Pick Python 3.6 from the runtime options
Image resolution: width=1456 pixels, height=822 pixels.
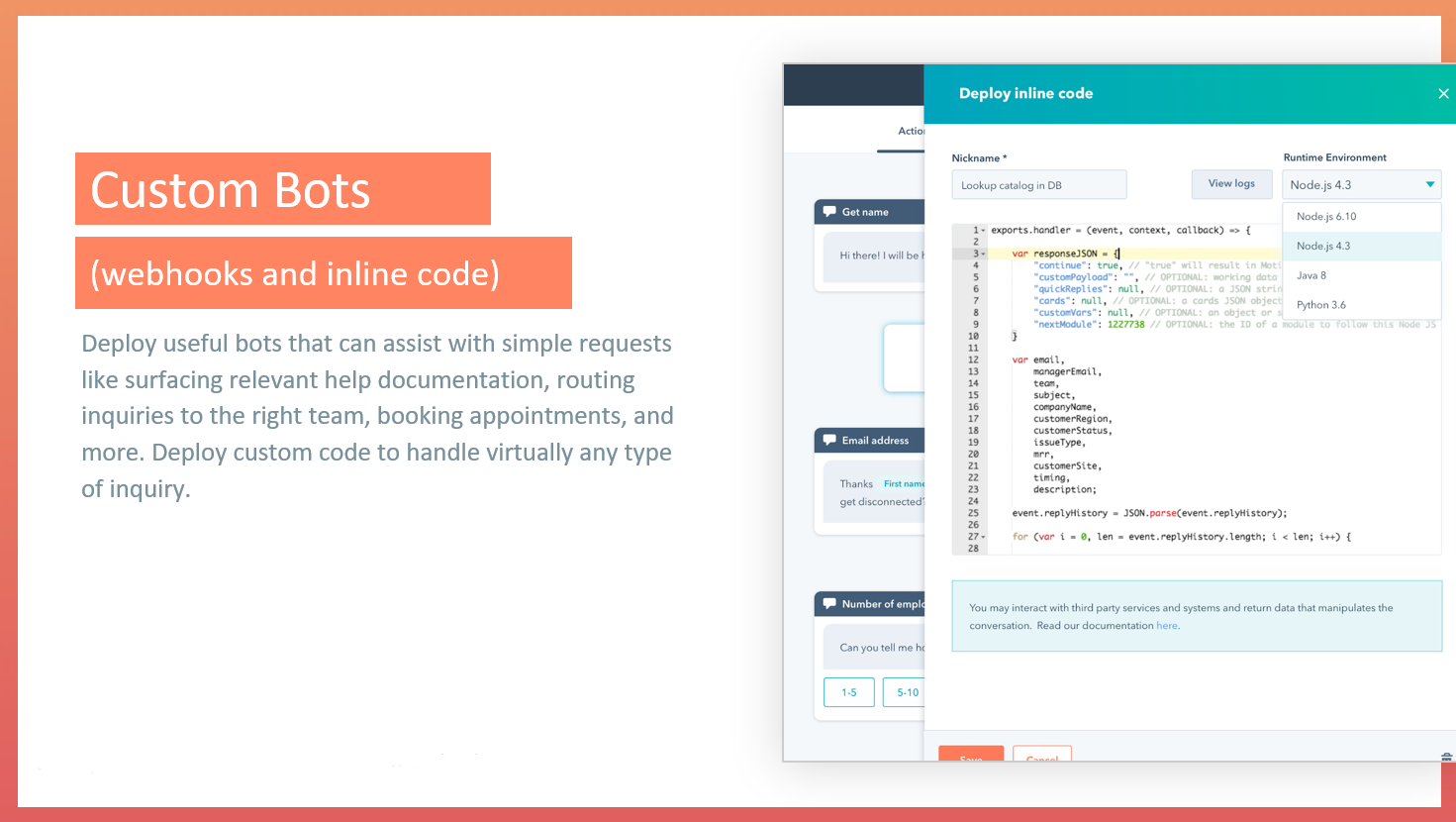click(x=1321, y=305)
